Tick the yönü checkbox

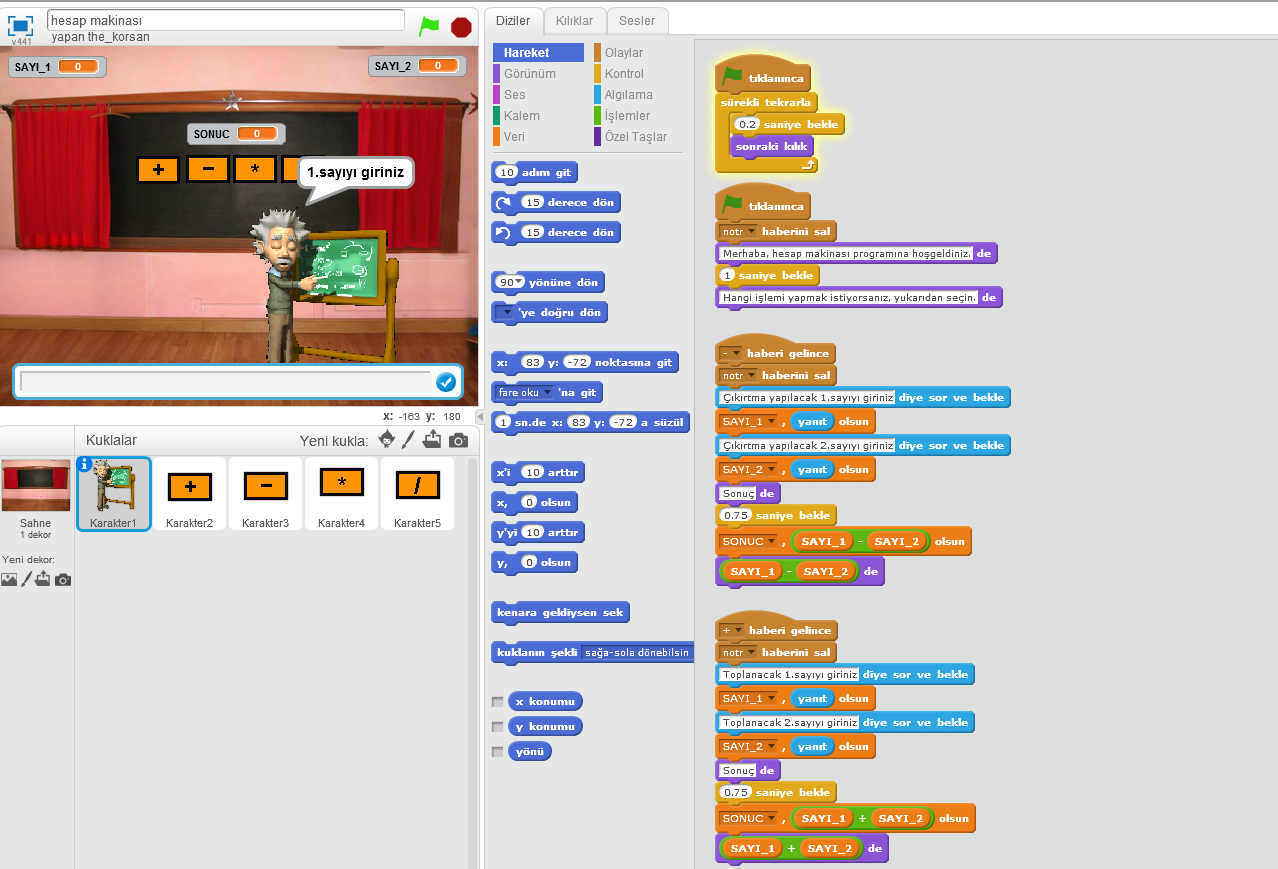pyautogui.click(x=497, y=752)
